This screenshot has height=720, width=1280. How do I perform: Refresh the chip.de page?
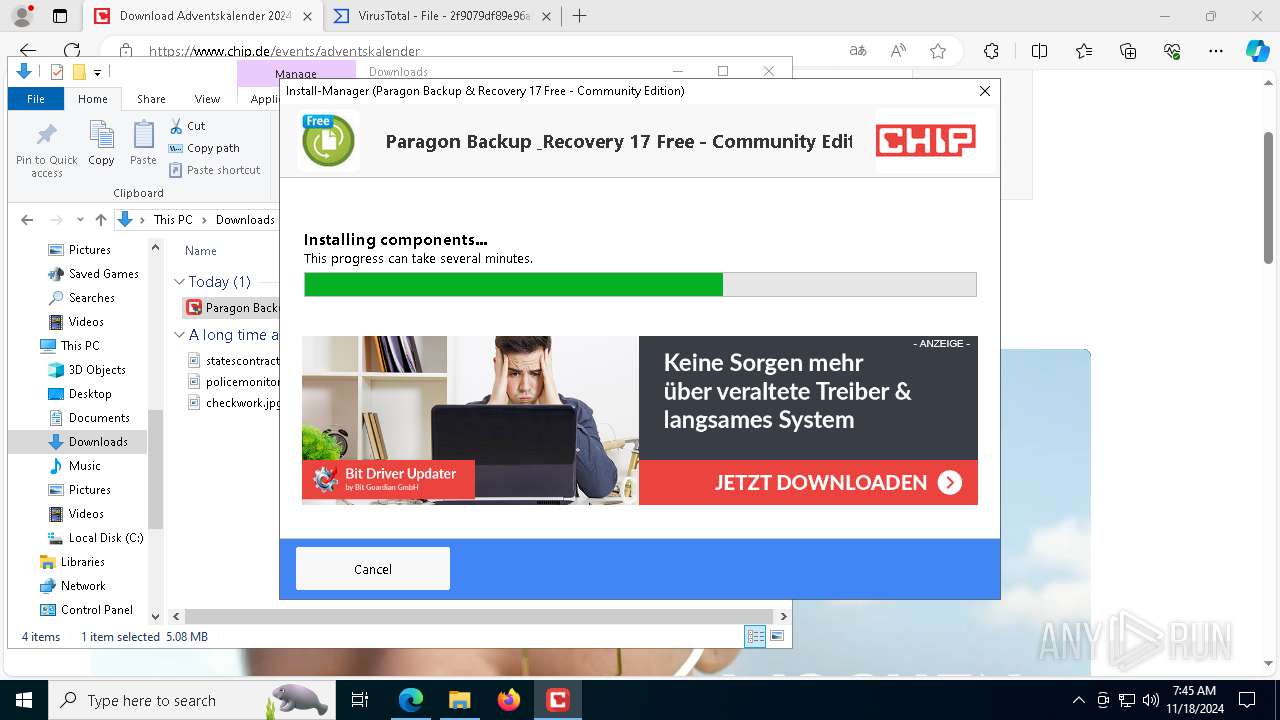click(x=71, y=51)
